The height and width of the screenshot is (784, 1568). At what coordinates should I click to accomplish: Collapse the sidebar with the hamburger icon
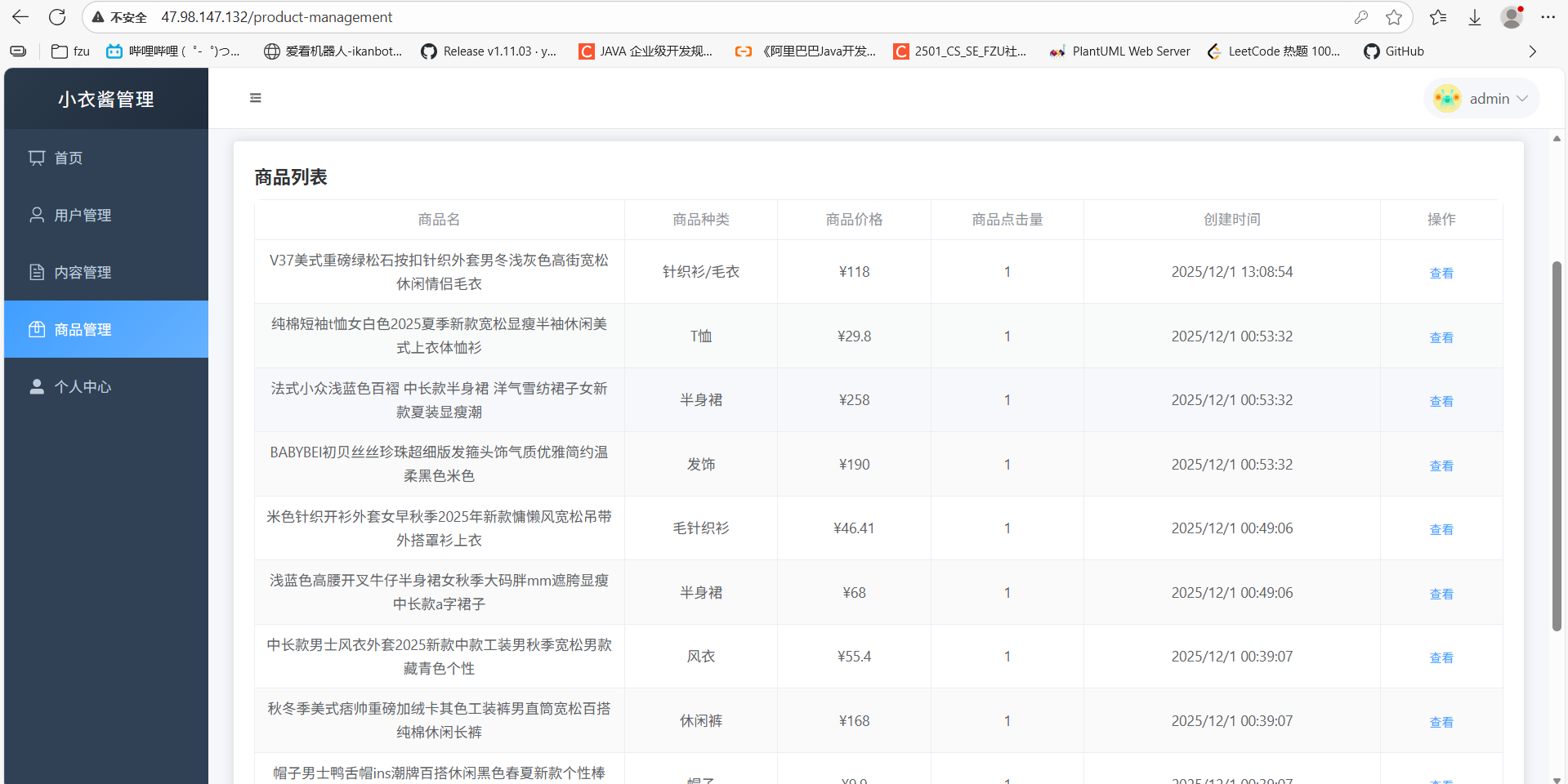point(256,98)
